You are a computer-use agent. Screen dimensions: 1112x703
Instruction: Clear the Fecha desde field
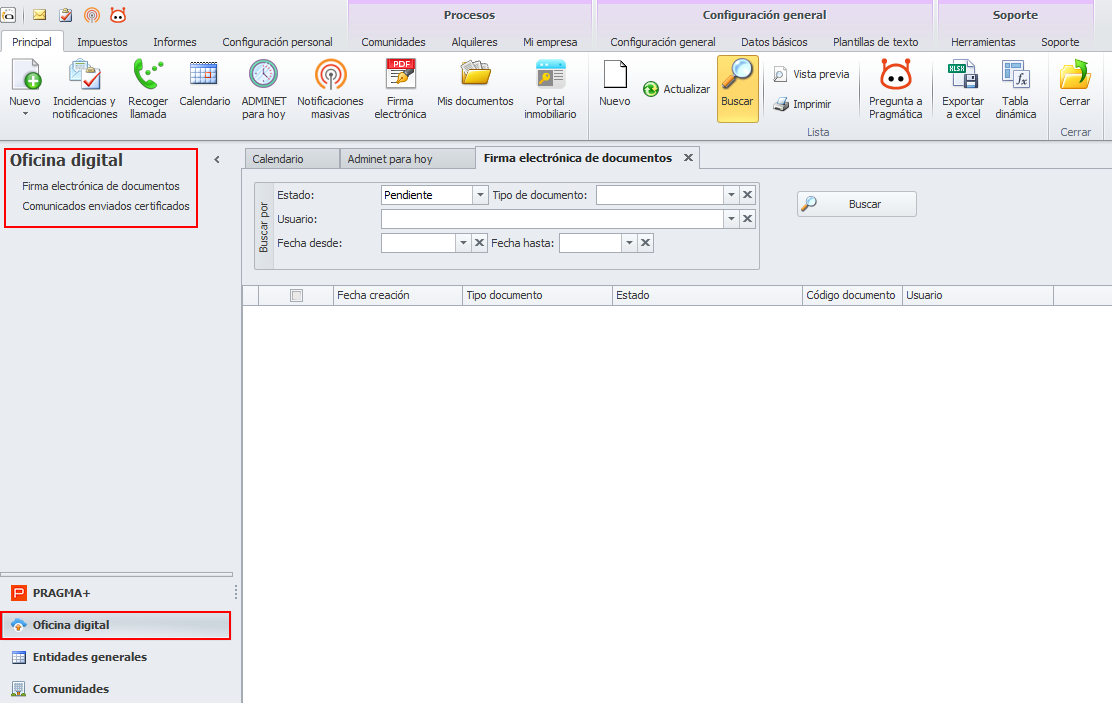(479, 243)
